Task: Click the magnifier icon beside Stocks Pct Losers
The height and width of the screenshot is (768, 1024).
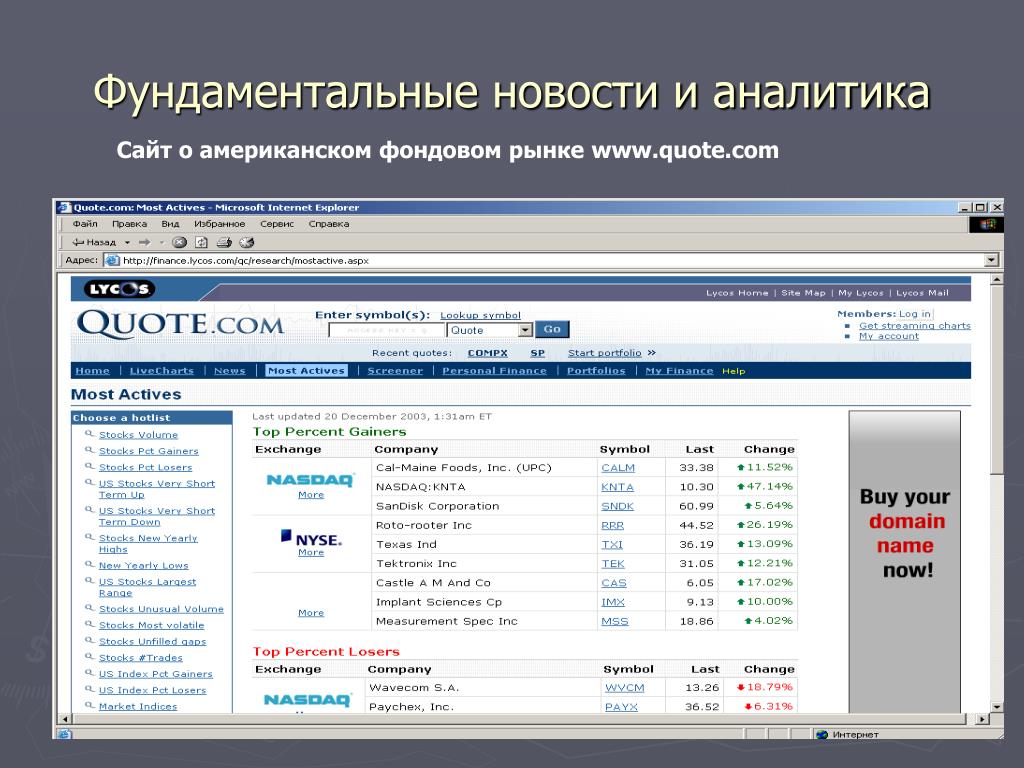Action: coord(89,466)
